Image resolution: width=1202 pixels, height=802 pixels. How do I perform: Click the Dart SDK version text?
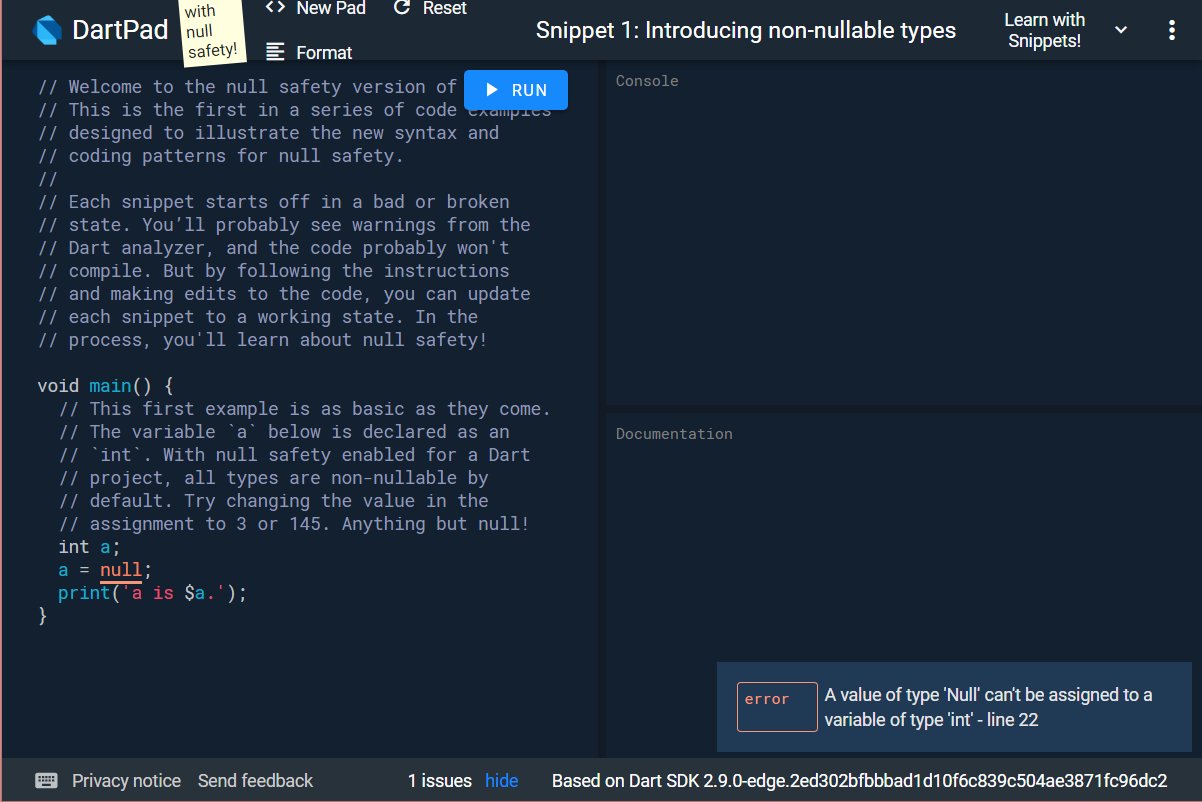(x=860, y=781)
